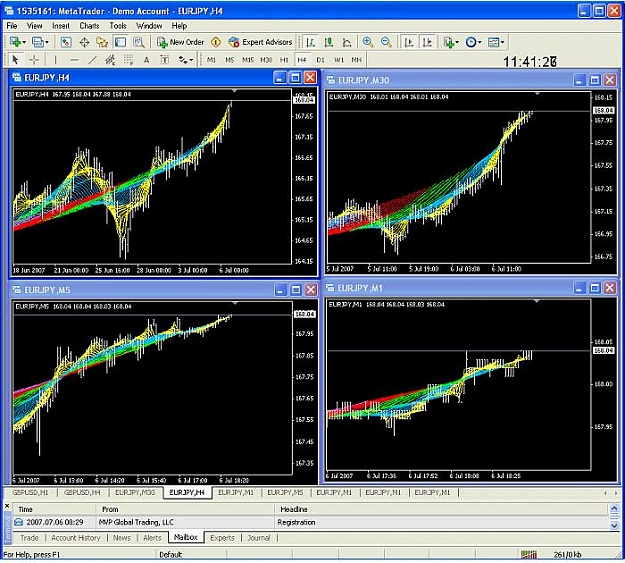Select the Horizontal Line drawing tool
625x563 pixels.
(x=74, y=60)
